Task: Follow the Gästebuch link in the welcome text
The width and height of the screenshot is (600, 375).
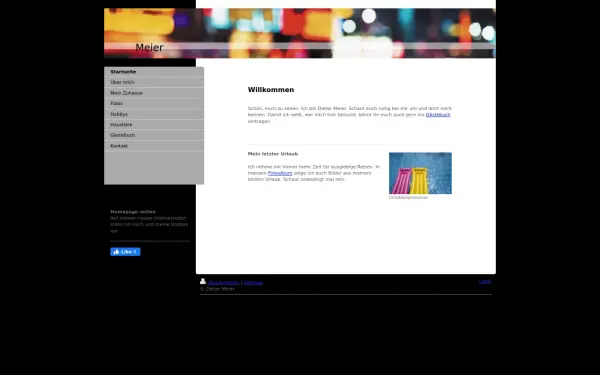Action: tap(438, 115)
